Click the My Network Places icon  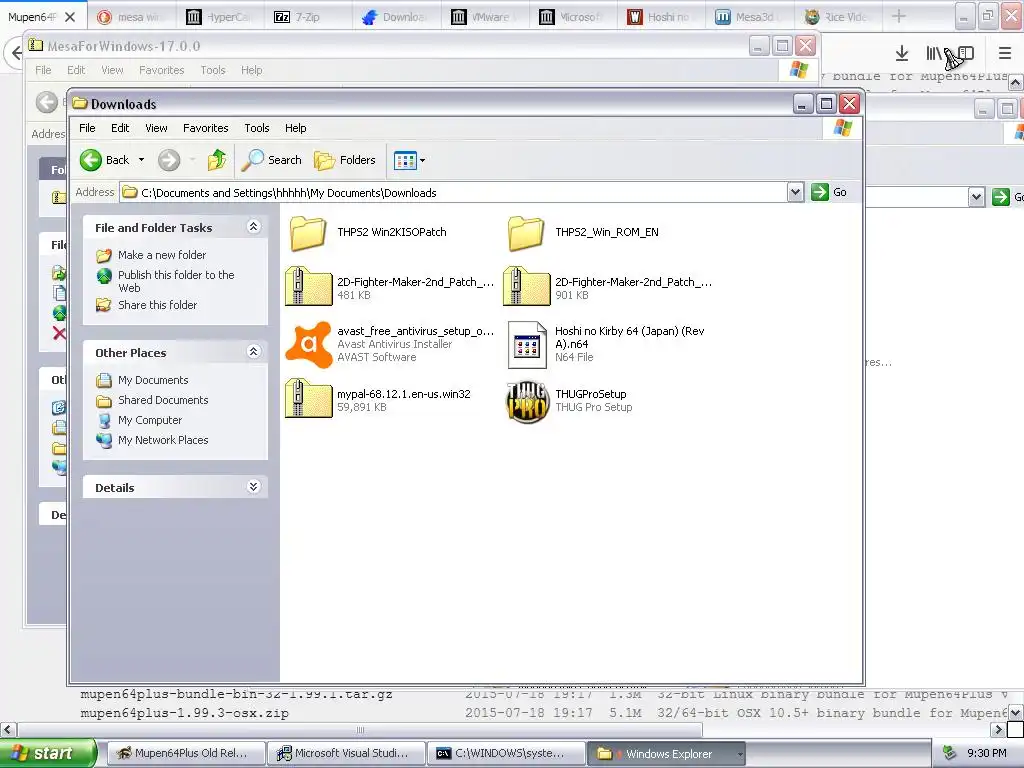tap(104, 440)
